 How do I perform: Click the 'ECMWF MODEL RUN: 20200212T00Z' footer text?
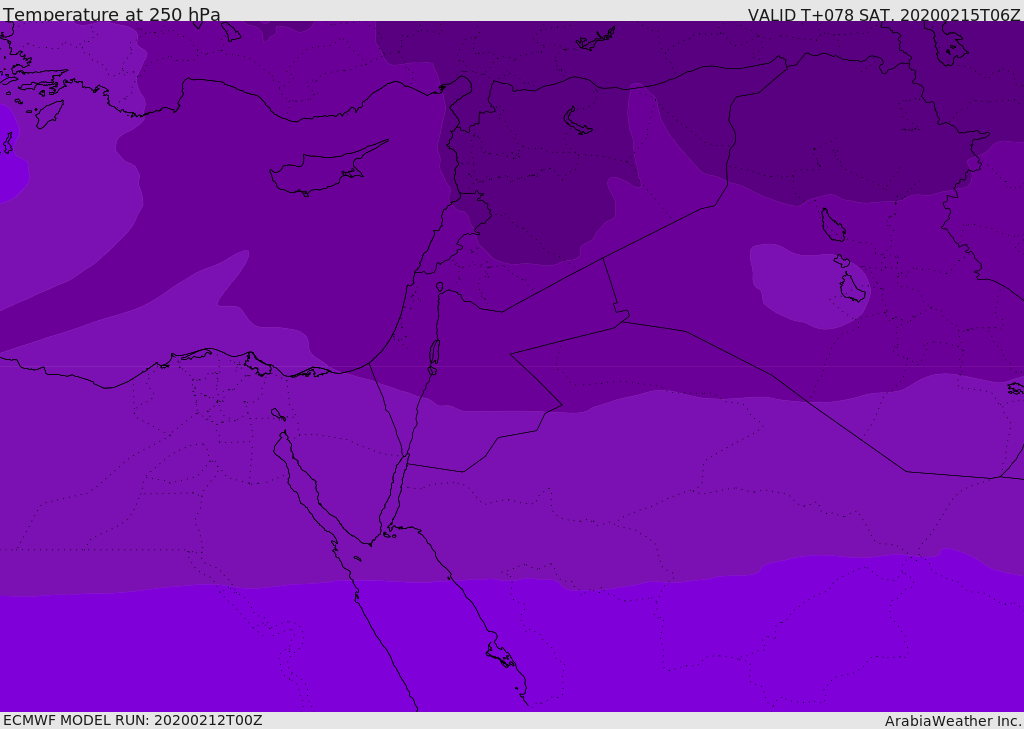tap(133, 720)
